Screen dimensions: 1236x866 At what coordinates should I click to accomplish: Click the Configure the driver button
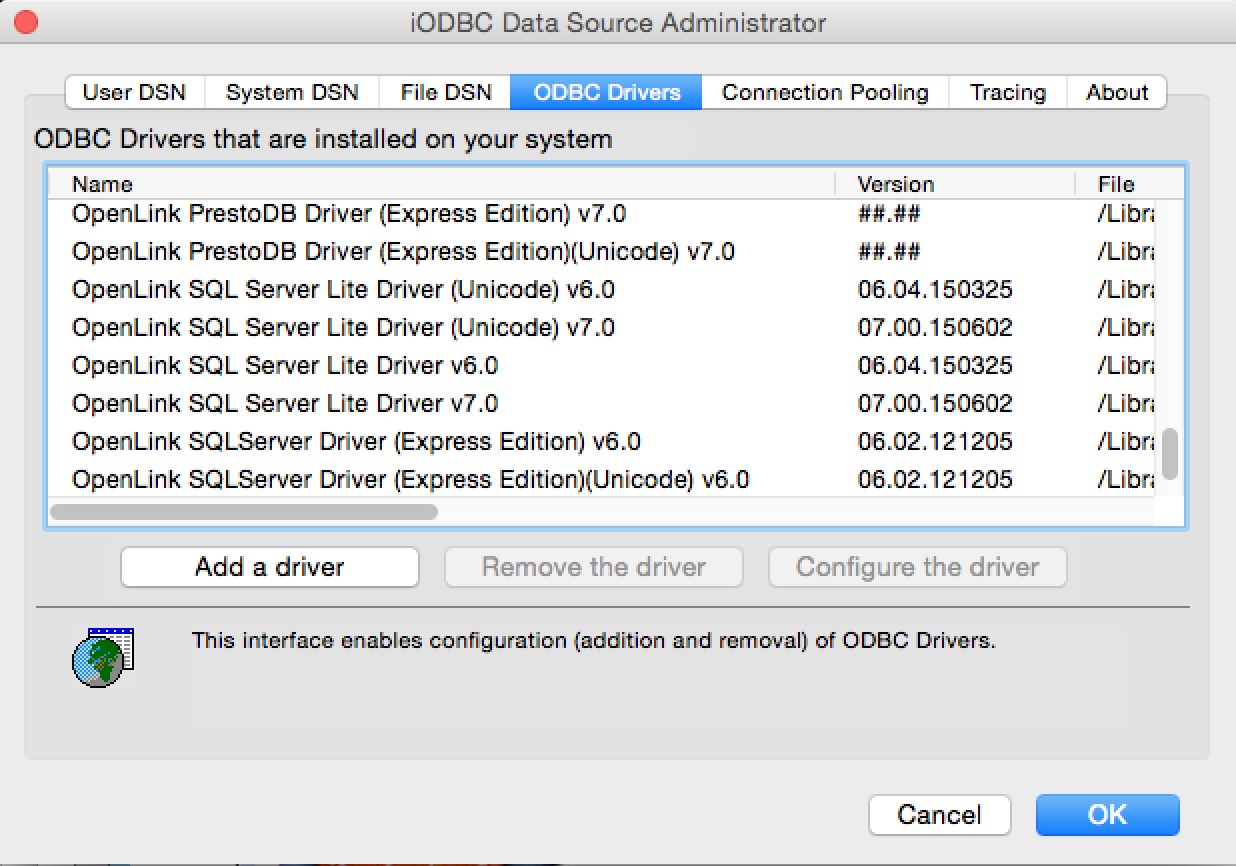click(x=918, y=567)
